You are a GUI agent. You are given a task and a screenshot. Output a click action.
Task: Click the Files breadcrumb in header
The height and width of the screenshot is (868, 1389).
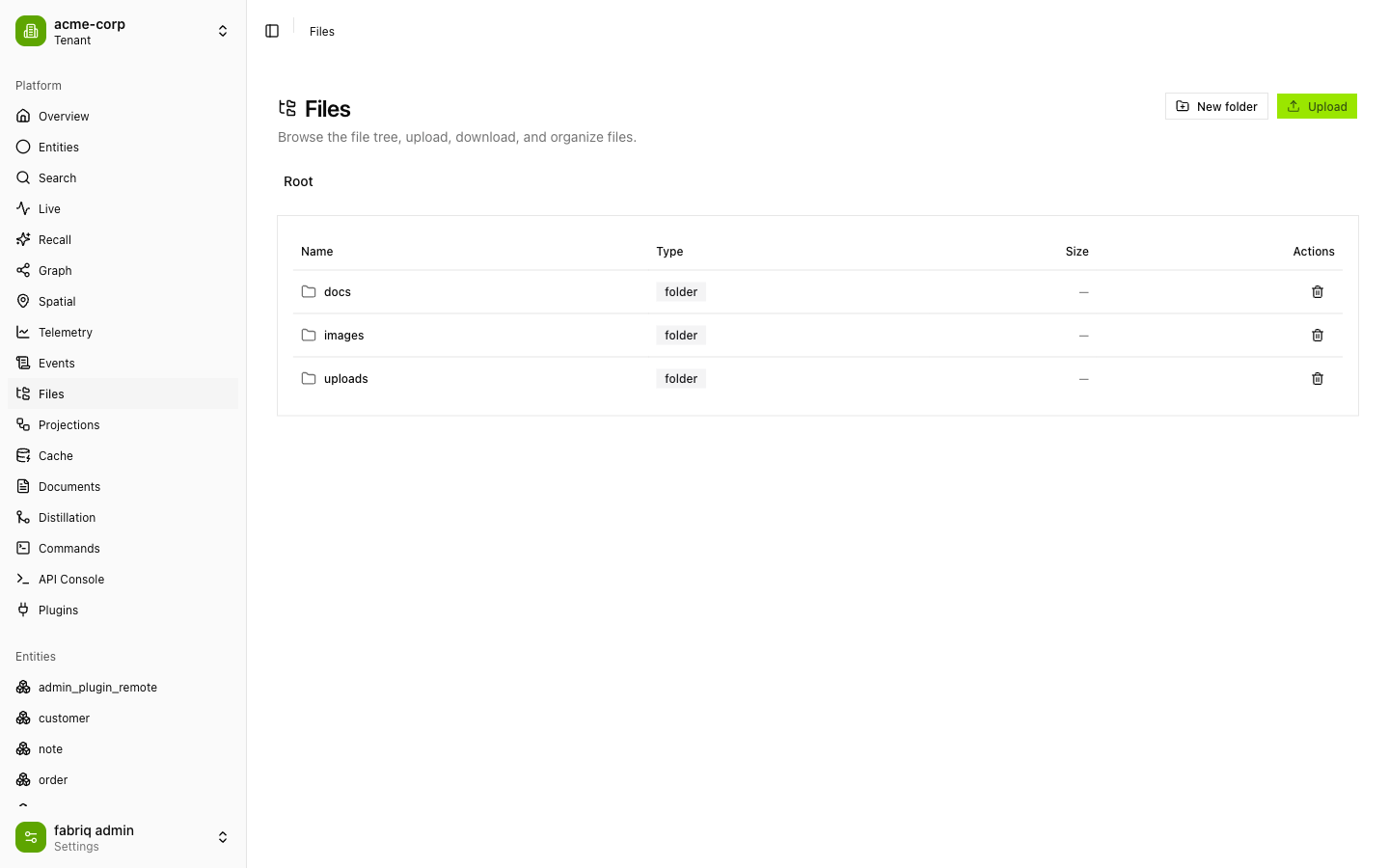click(x=322, y=31)
